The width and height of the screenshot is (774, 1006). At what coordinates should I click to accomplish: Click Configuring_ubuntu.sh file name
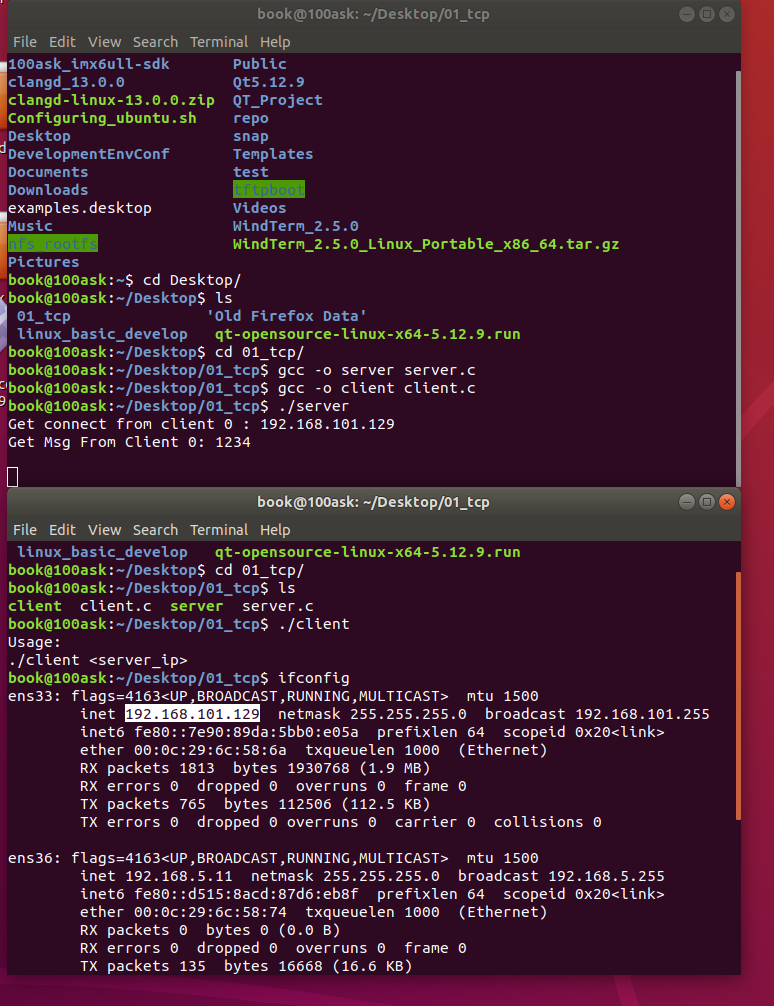point(102,118)
